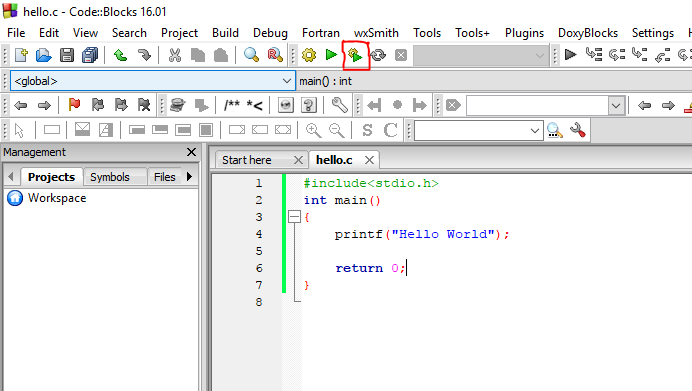Click the printf line in the editor

422,234
